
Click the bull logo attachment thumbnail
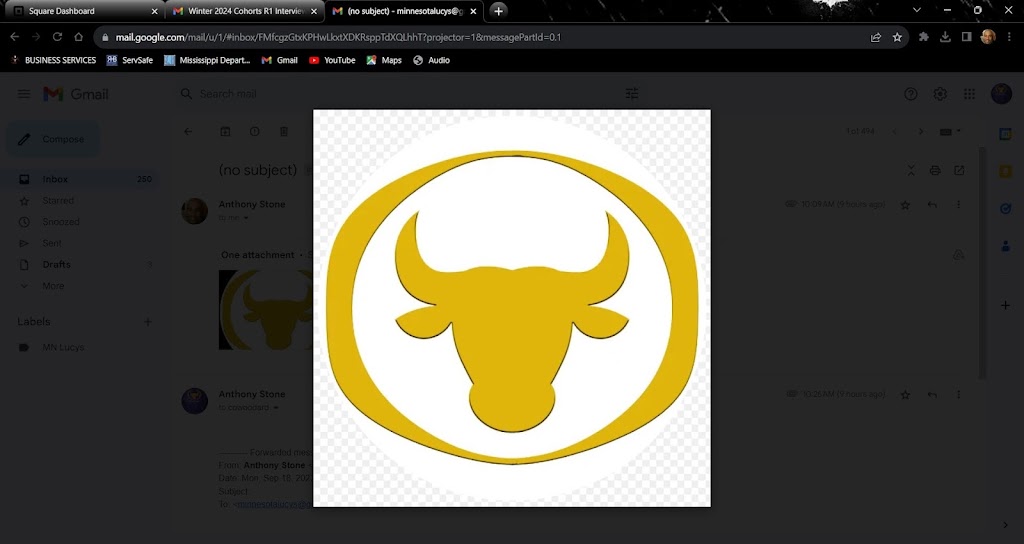coord(265,308)
